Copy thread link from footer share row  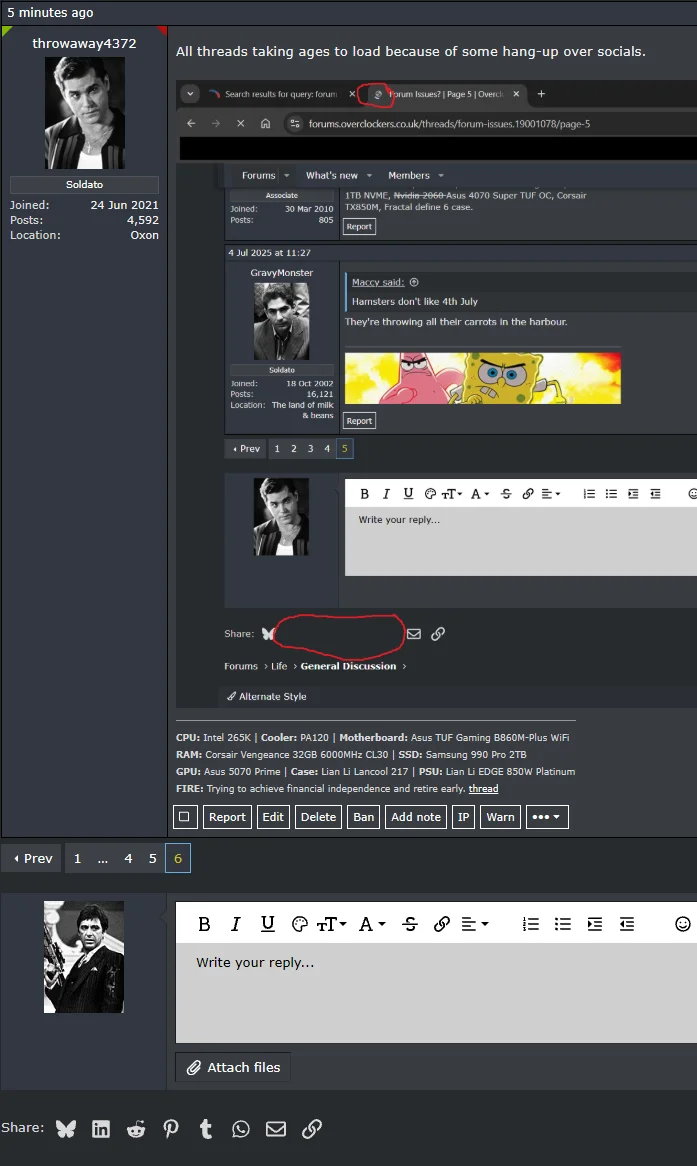click(312, 1129)
